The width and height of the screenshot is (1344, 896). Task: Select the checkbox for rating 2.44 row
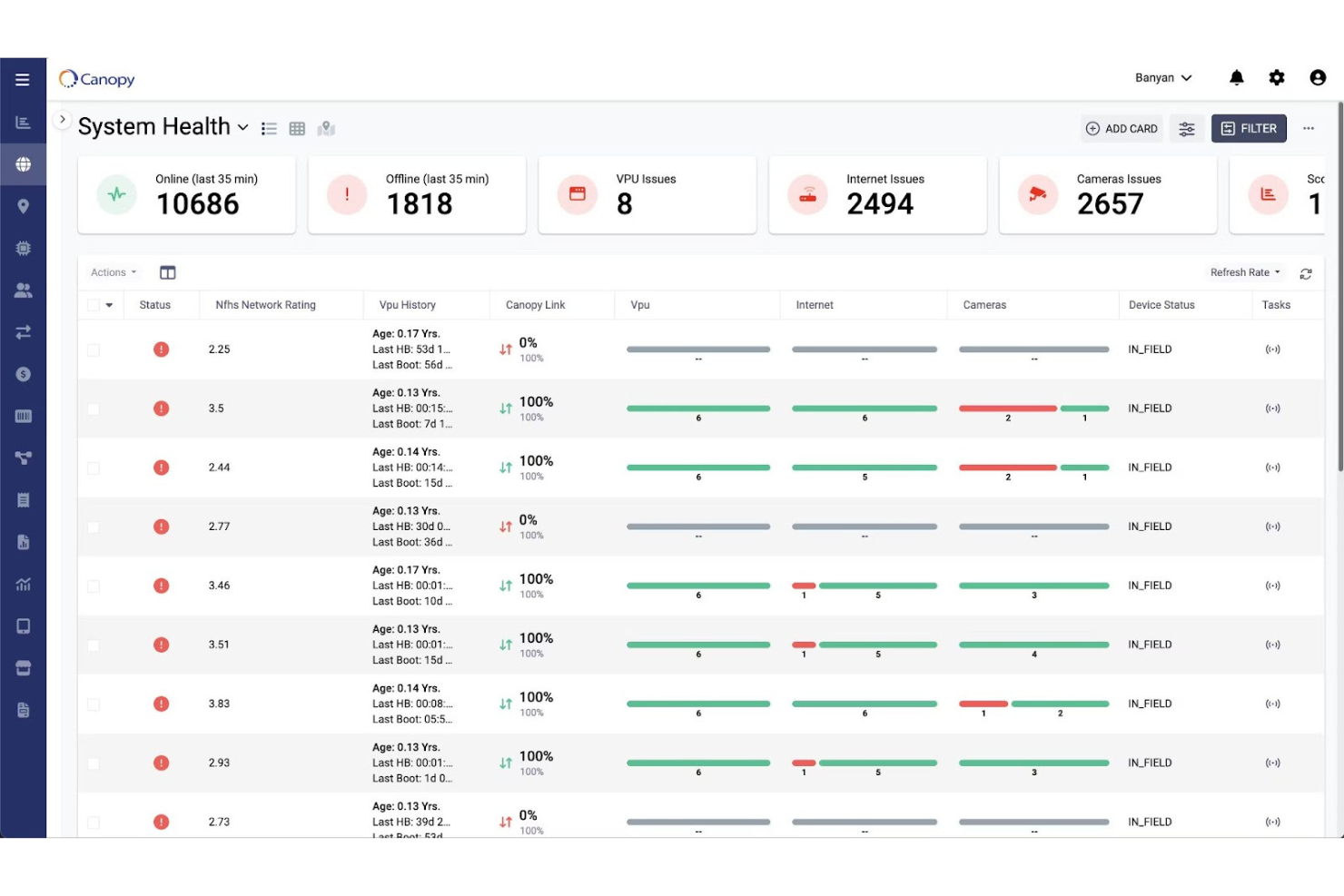click(x=94, y=468)
